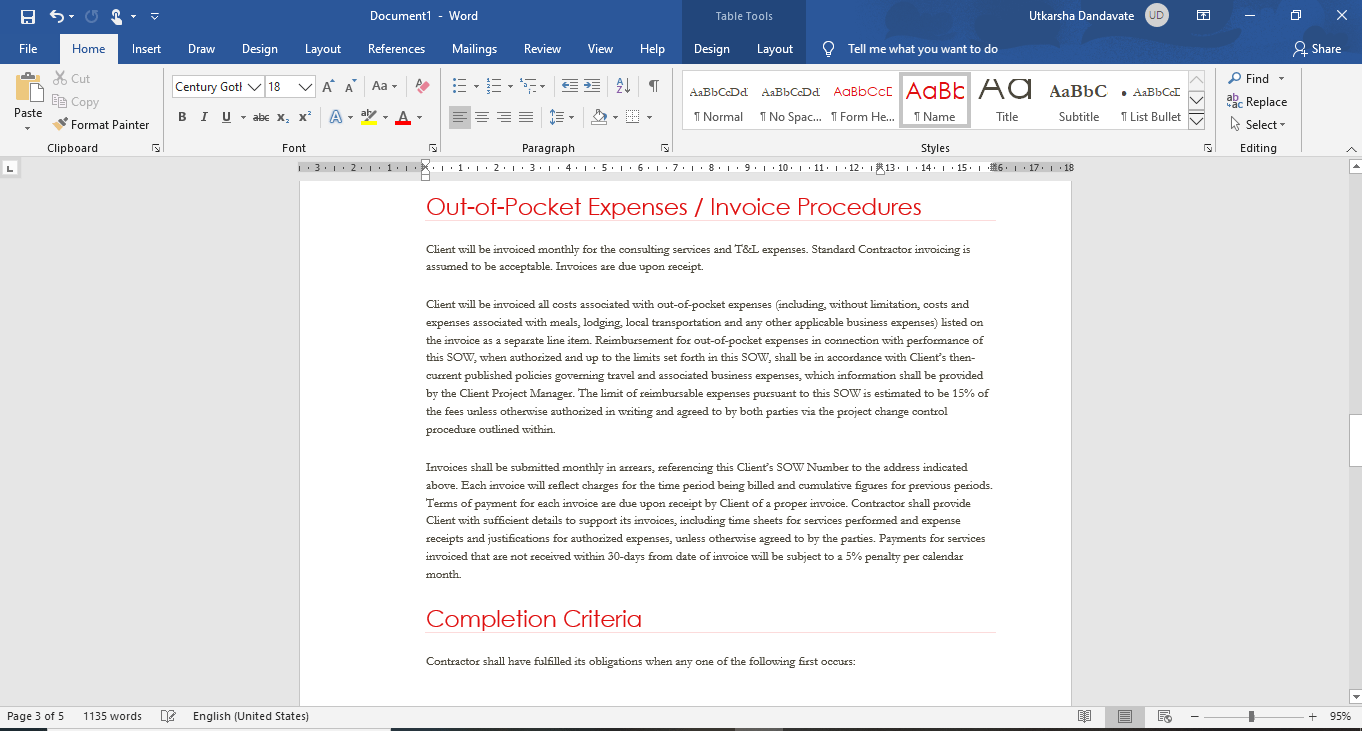Apply the Title style

click(1006, 100)
